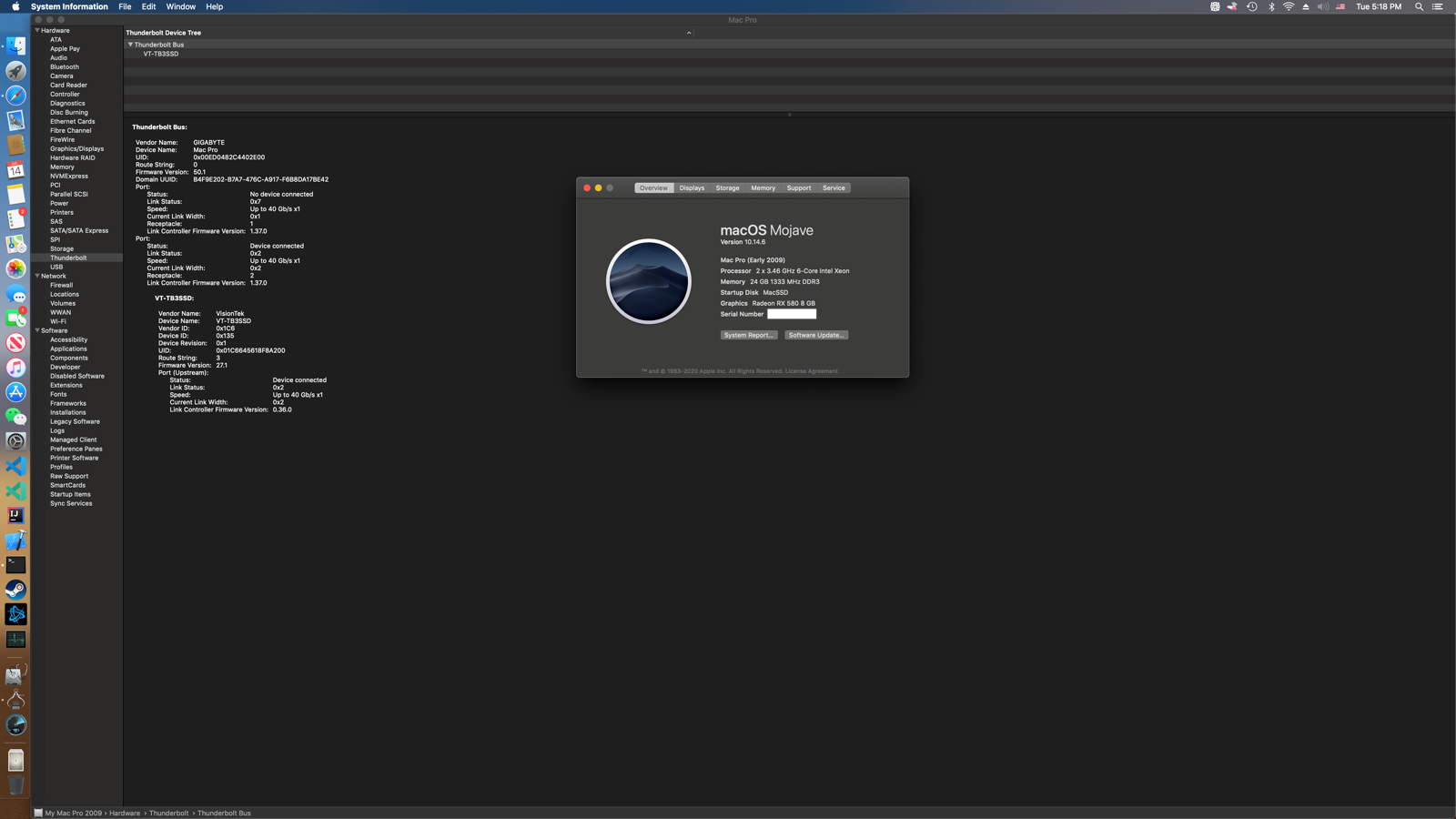
Task: Open Finder from the dock
Action: [x=15, y=45]
